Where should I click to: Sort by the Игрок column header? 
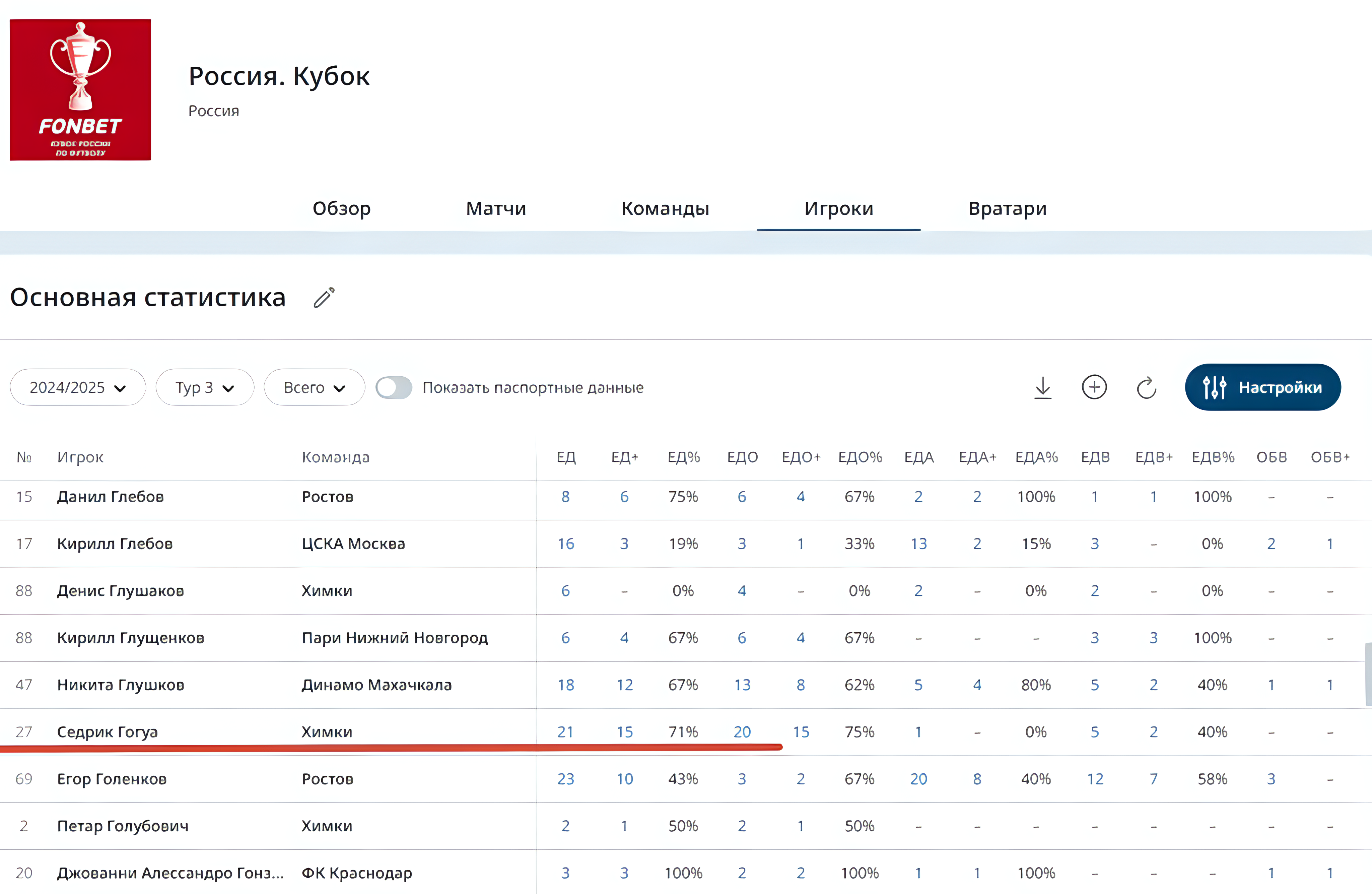[80, 457]
